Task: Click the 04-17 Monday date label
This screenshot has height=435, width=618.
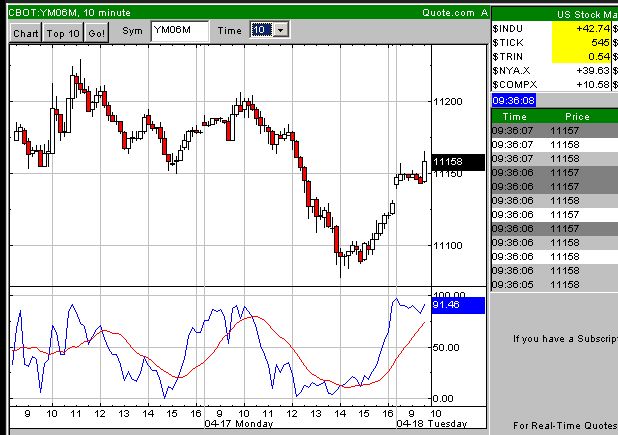Action: tap(238, 424)
